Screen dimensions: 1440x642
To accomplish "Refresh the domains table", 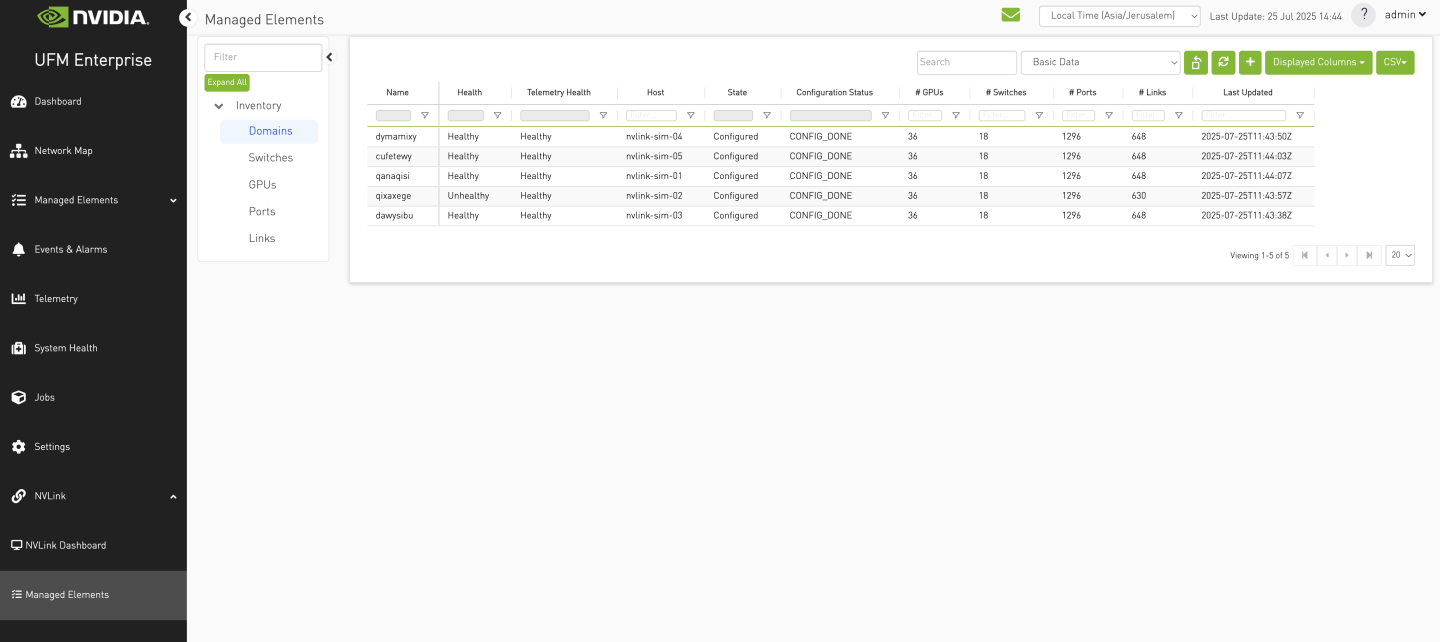I will pos(1222,61).
